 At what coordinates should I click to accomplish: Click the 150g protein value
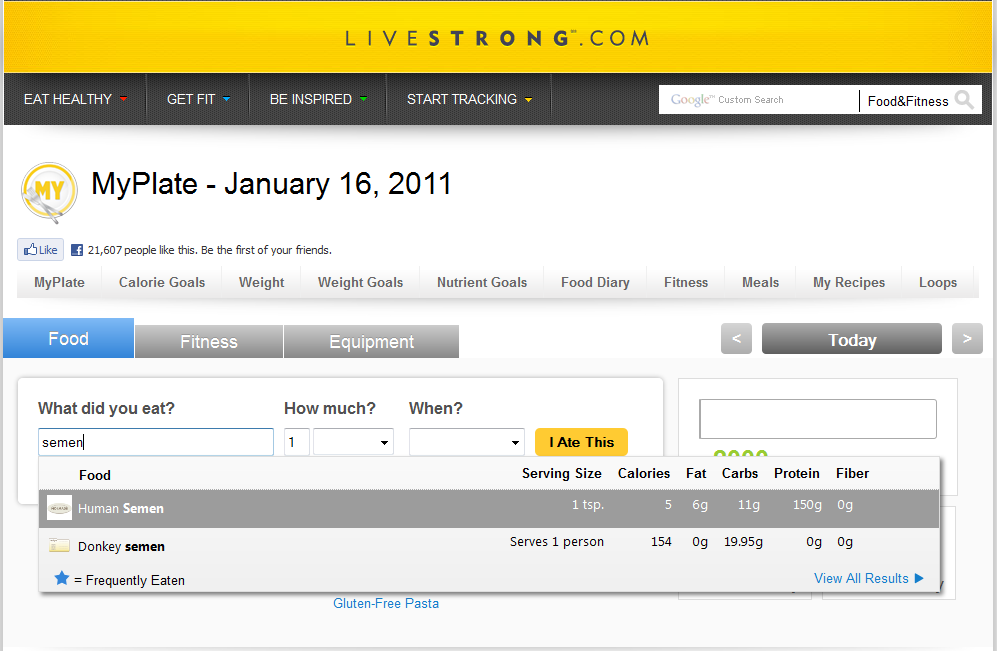tap(807, 505)
